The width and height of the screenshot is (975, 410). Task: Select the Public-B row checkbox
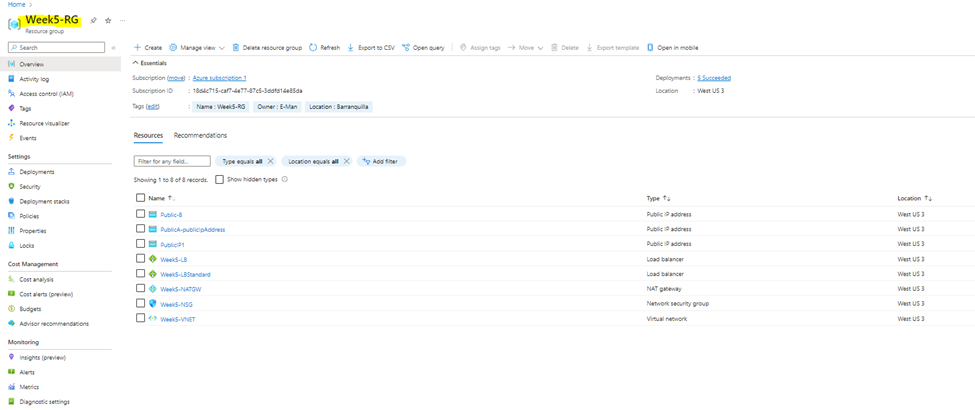tap(140, 214)
